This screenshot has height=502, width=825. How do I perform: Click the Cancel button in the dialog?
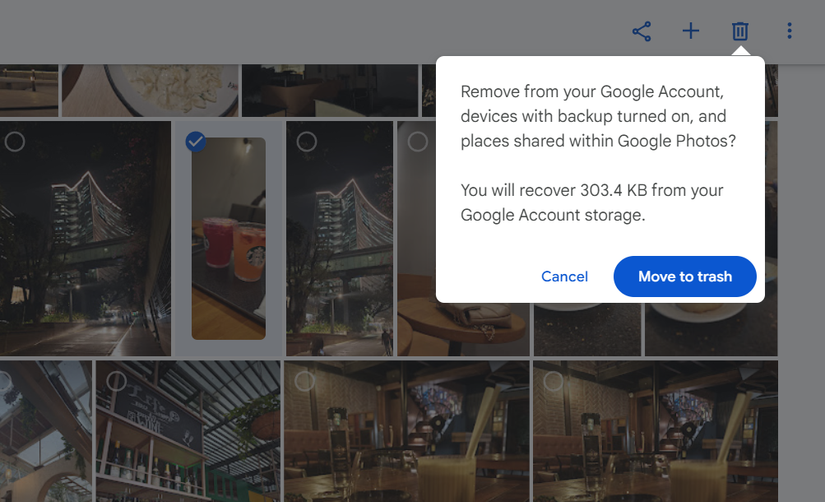pyautogui.click(x=565, y=276)
